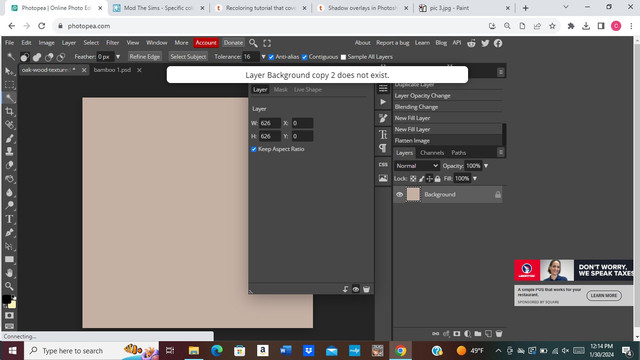The image size is (640, 360).
Task: Open the Actions panel play icon
Action: [383, 102]
